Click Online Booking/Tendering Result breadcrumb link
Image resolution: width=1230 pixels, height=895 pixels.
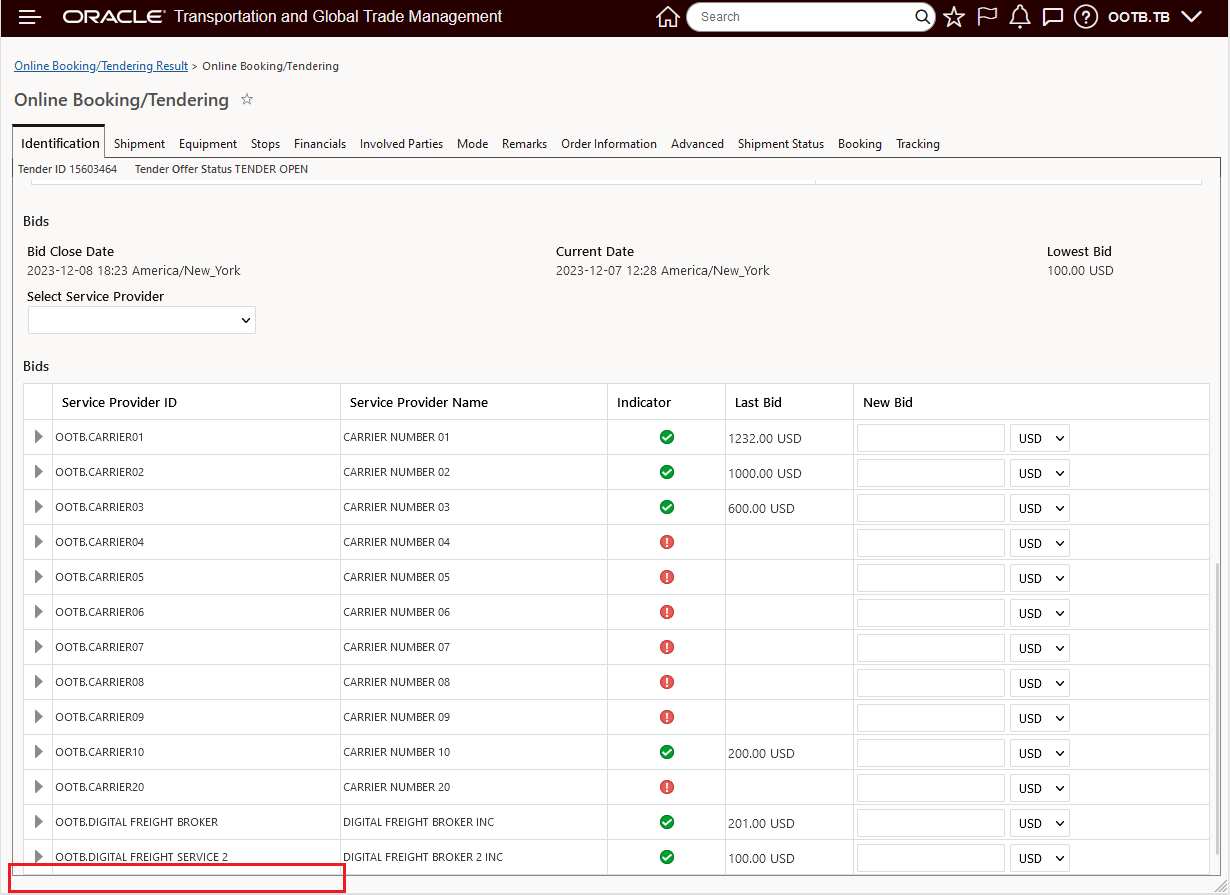101,66
